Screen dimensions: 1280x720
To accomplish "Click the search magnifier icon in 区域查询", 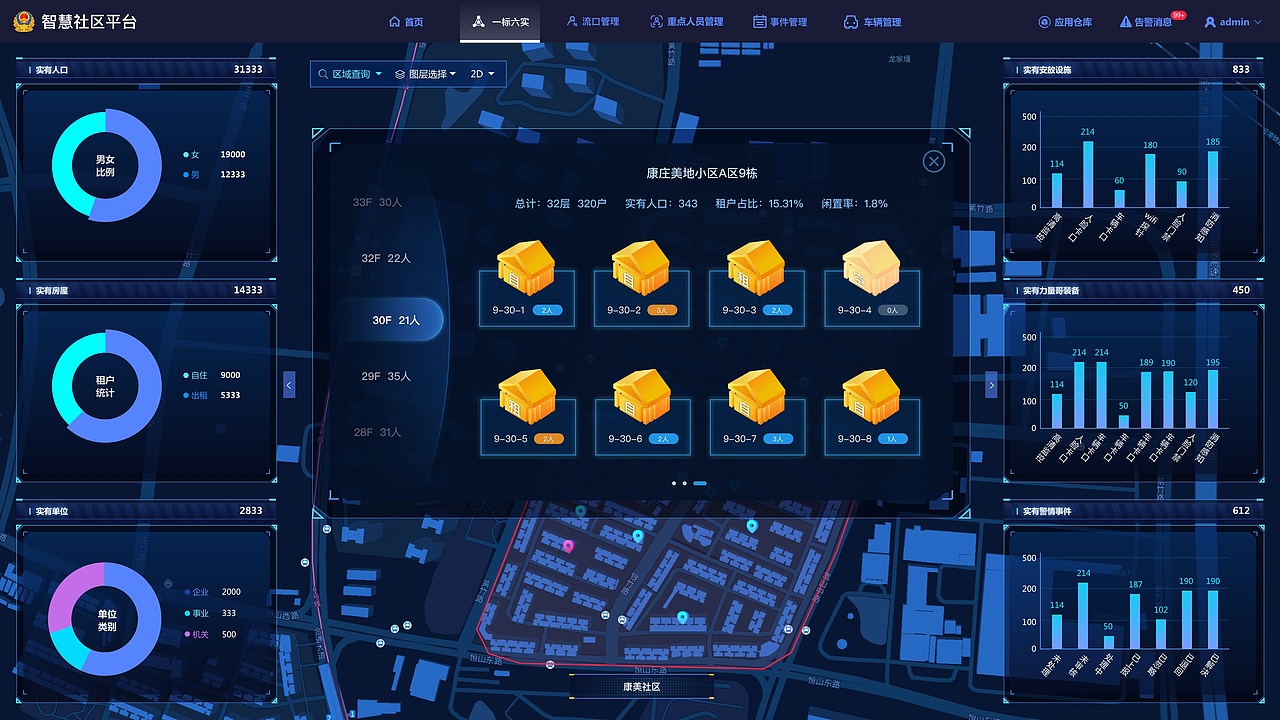I will pos(322,73).
